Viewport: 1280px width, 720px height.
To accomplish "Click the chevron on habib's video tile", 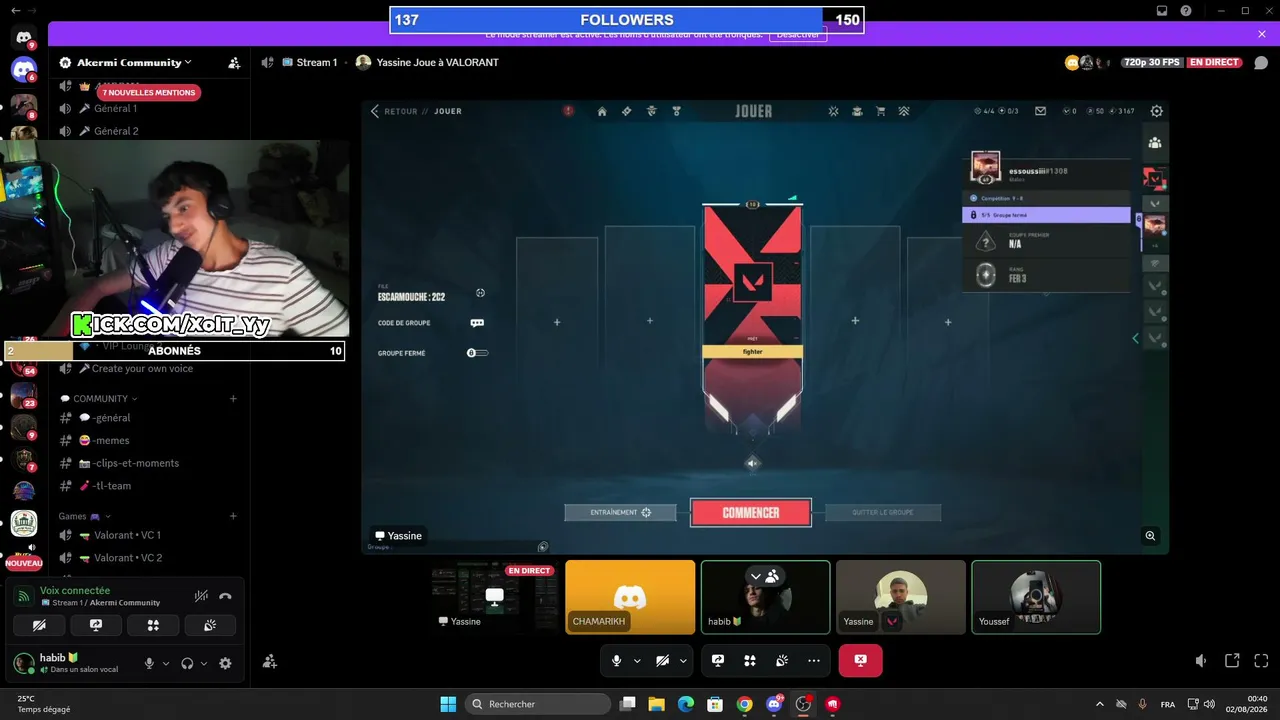I will pos(756,576).
